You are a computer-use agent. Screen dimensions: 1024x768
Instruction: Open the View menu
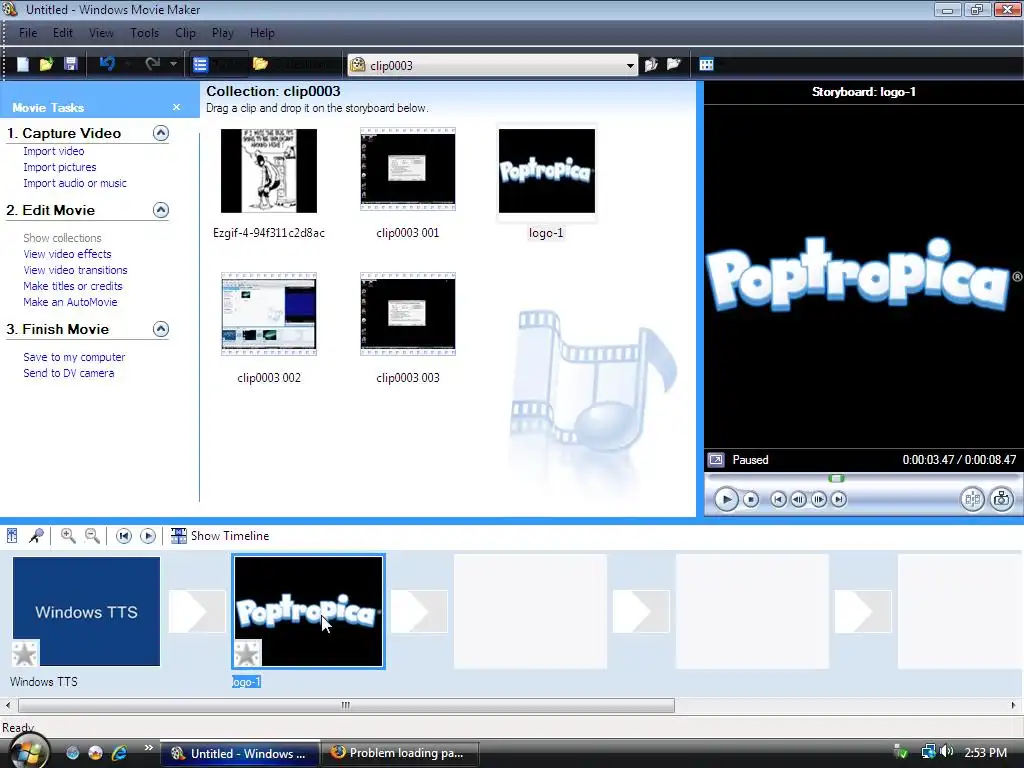pyautogui.click(x=101, y=33)
